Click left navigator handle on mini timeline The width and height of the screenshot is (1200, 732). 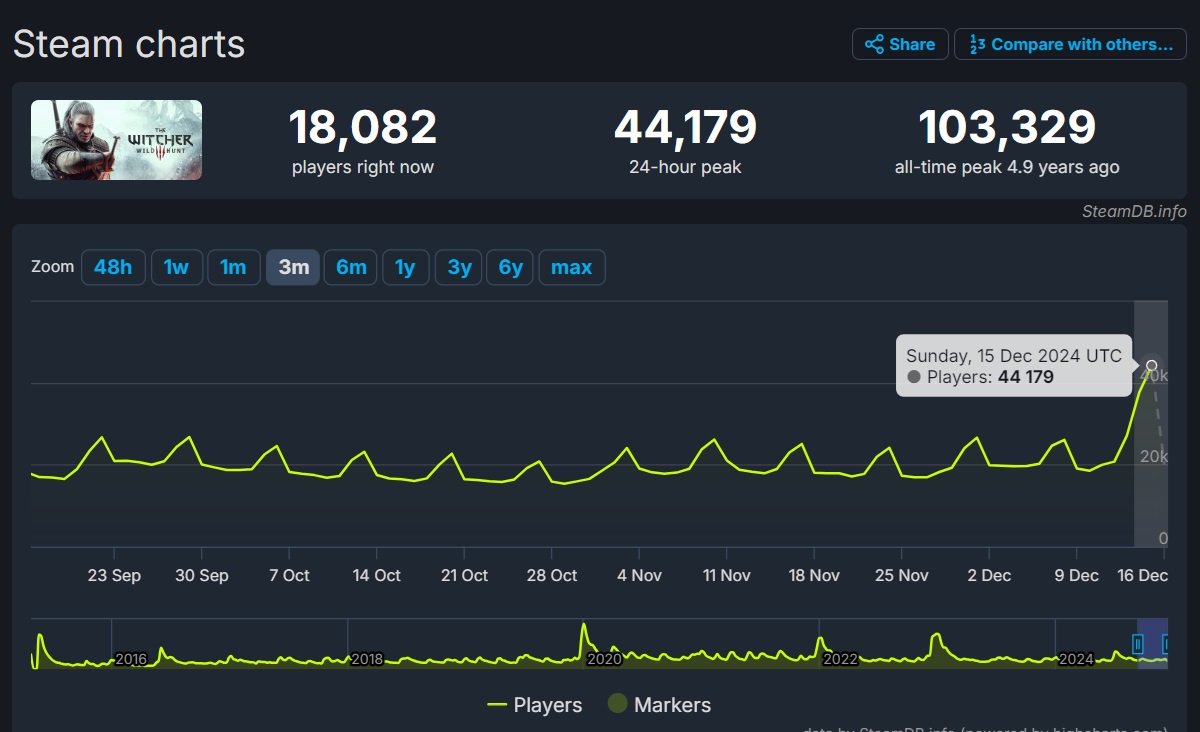click(x=1138, y=644)
